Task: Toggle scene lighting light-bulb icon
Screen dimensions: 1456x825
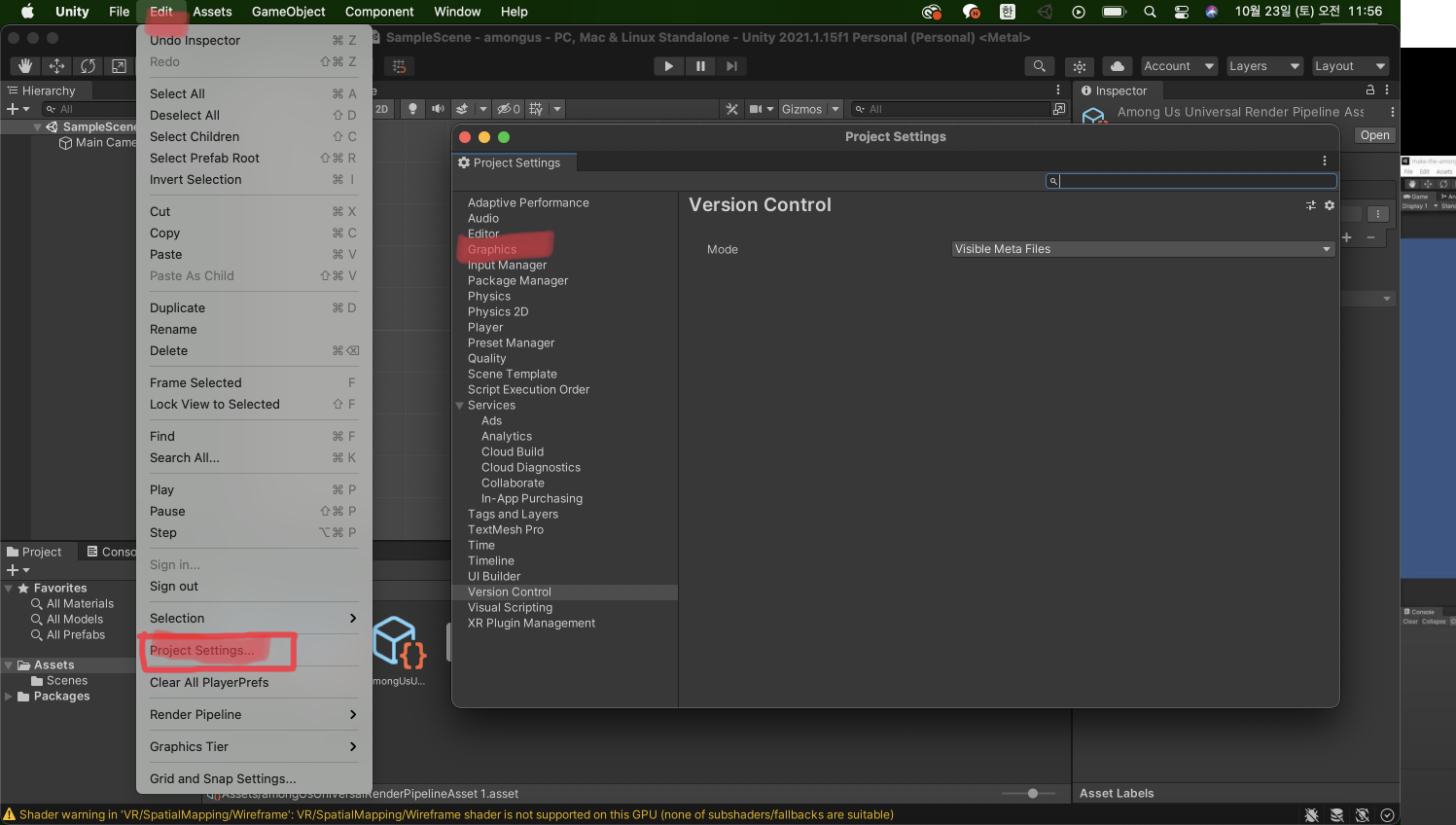Action: (412, 109)
